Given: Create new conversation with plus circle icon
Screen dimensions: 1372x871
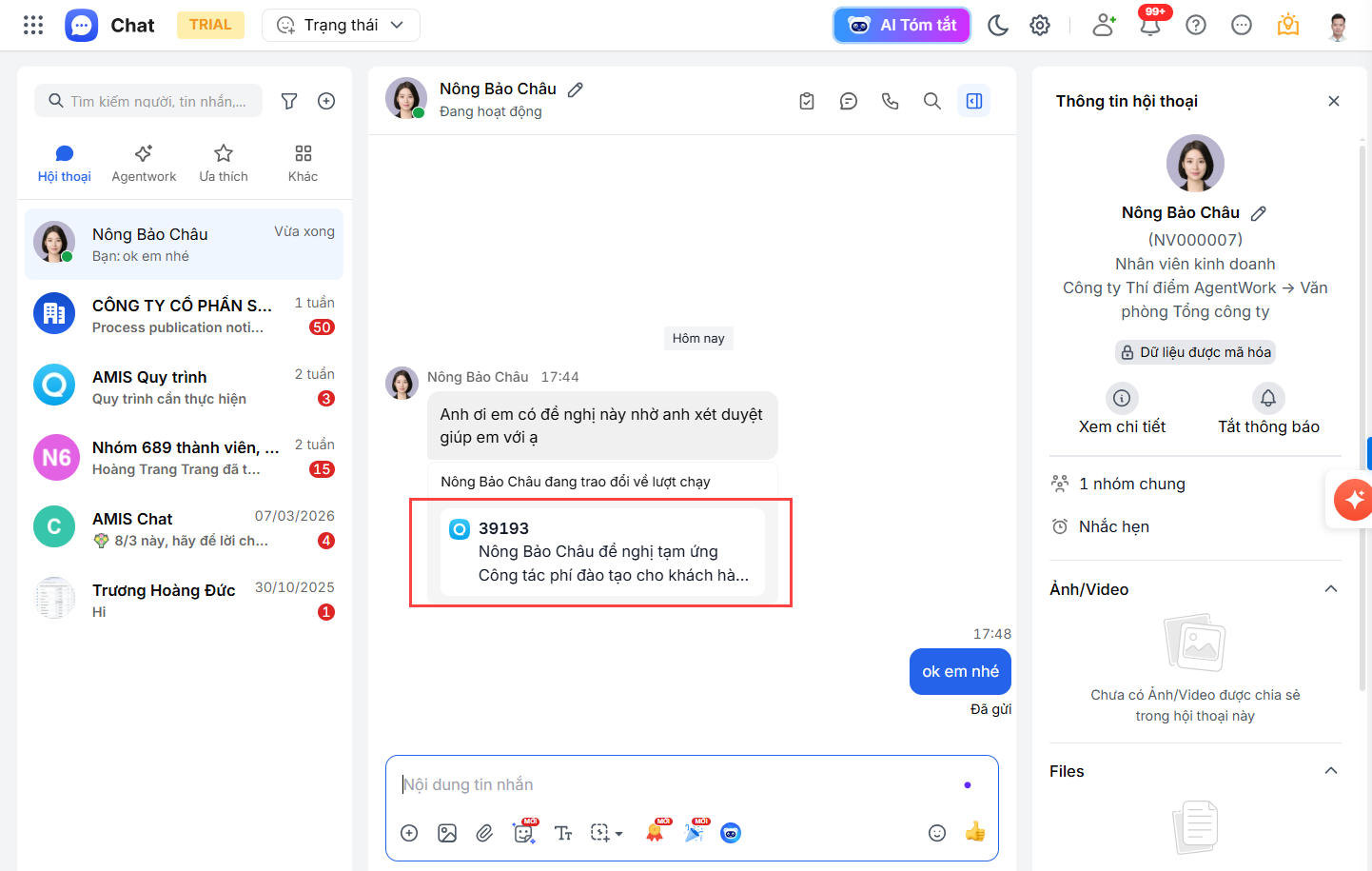Looking at the screenshot, I should [x=326, y=101].
